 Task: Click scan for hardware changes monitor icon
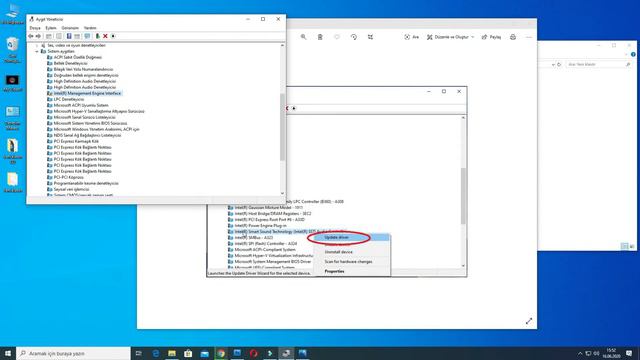click(x=87, y=36)
